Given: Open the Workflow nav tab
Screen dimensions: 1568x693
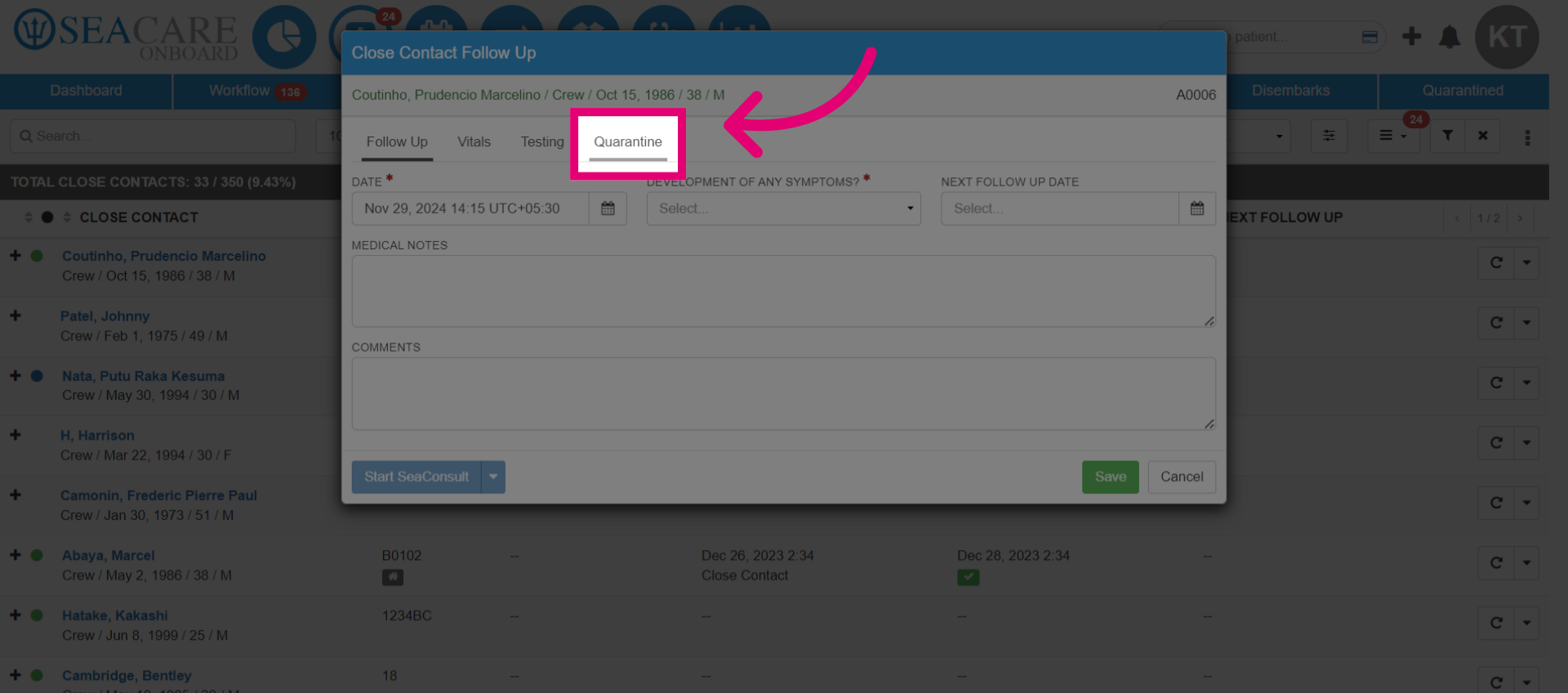Looking at the screenshot, I should point(256,91).
